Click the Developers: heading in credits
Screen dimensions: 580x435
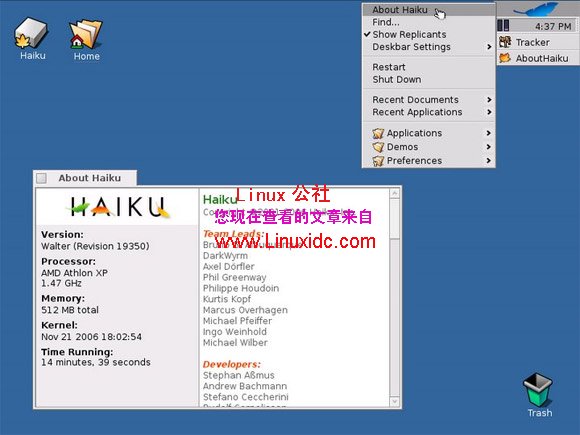point(232,364)
